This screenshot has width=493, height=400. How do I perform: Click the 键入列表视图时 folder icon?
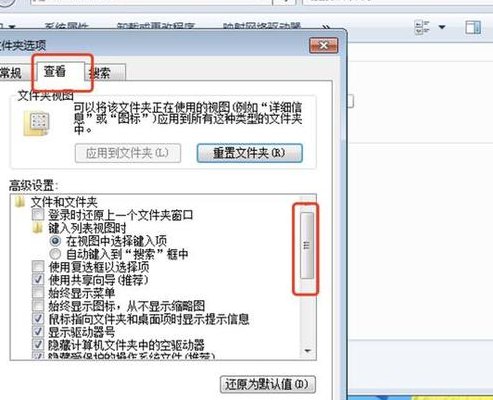pos(38,228)
